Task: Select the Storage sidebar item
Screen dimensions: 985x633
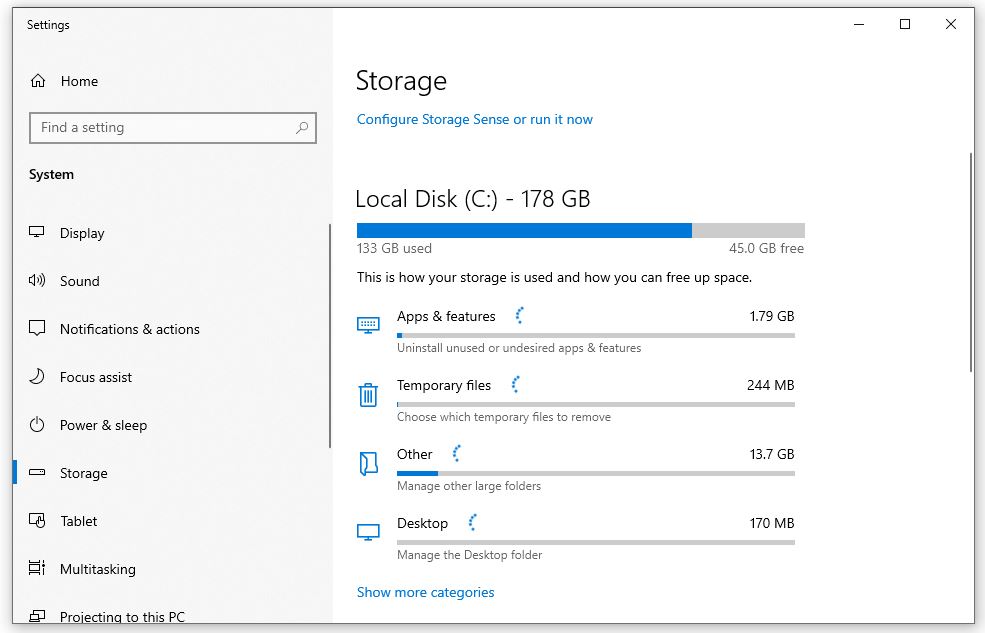Action: [x=172, y=473]
